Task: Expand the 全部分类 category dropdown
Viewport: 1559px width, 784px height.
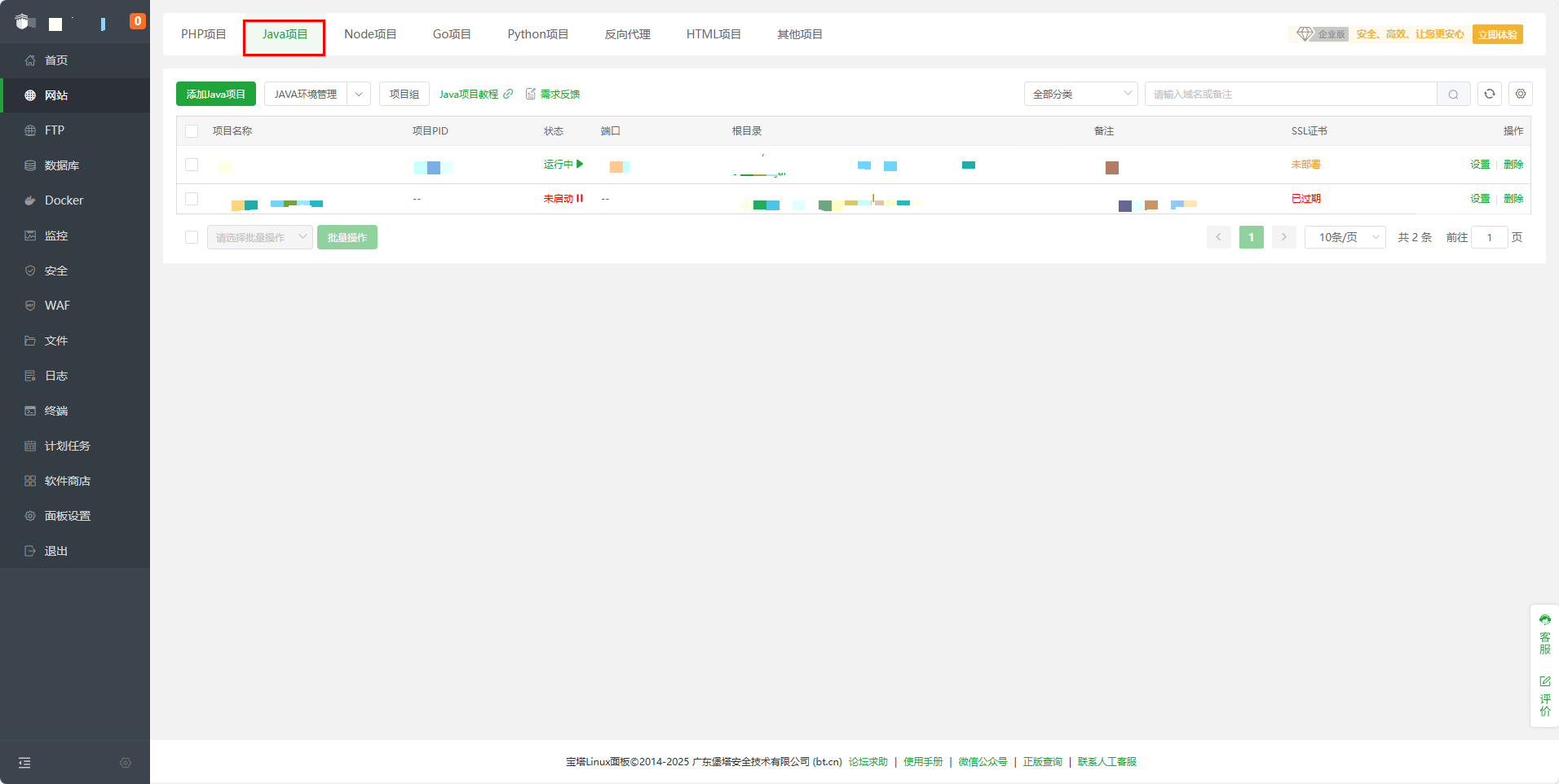Action: click(x=1080, y=94)
